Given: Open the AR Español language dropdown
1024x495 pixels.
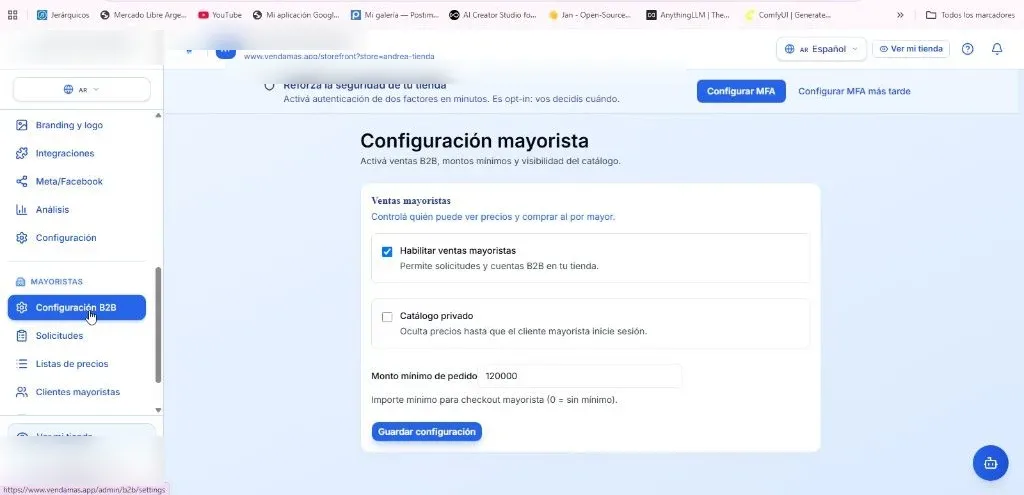Looking at the screenshot, I should pyautogui.click(x=821, y=49).
